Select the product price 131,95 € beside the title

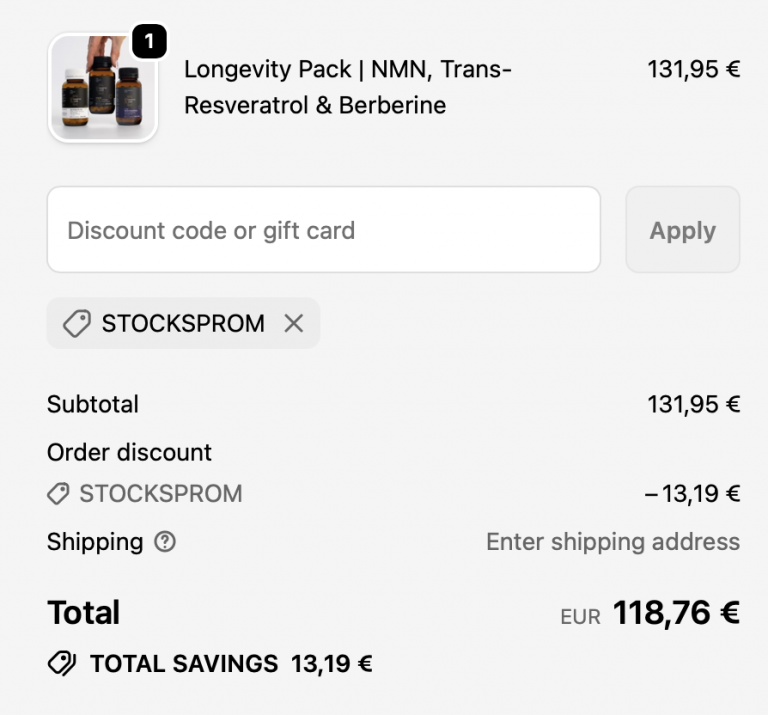(693, 70)
